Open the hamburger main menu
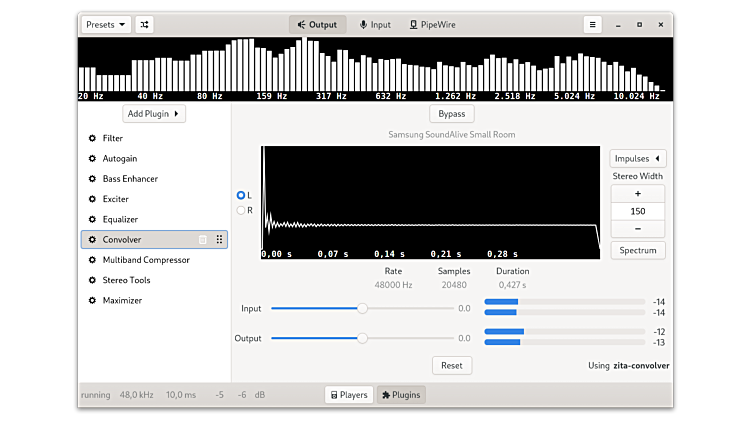The width and height of the screenshot is (752, 423). coord(593,25)
